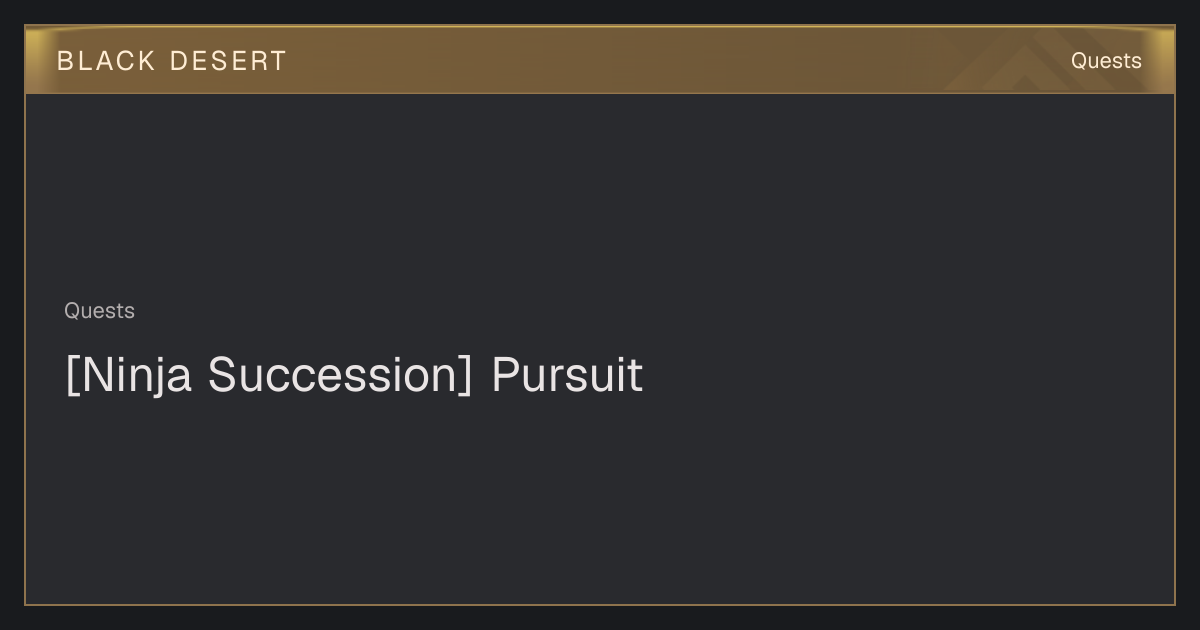Click the gold border at the card bottom
The width and height of the screenshot is (1200, 630).
point(600,604)
